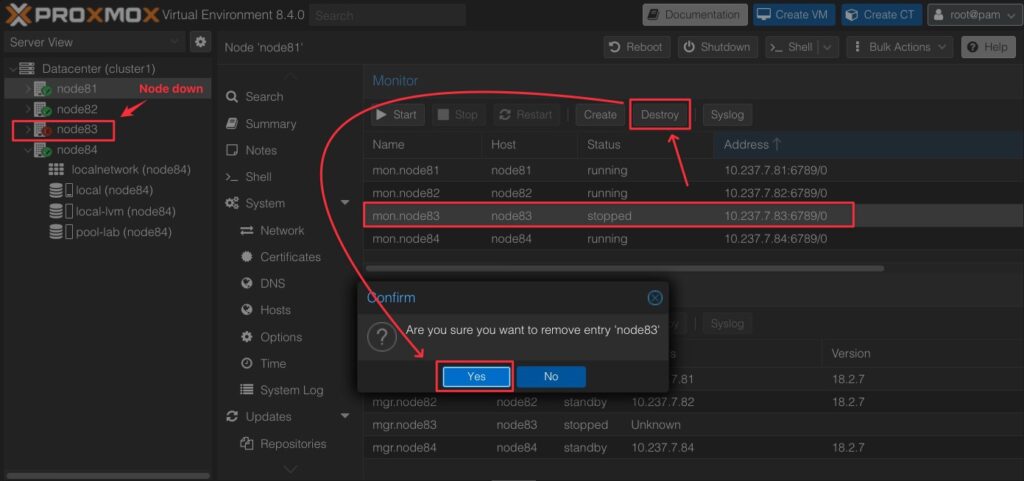The image size is (1024, 481).
Task: Open the Notes menu item
Action: (x=261, y=150)
